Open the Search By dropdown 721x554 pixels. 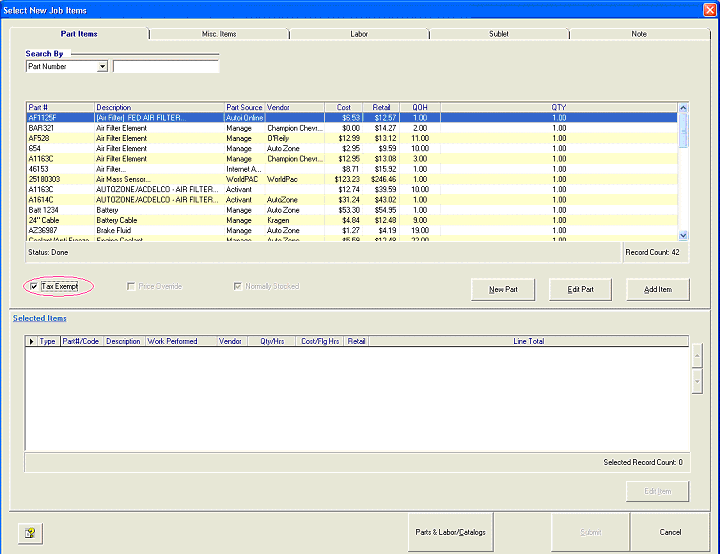click(102, 67)
